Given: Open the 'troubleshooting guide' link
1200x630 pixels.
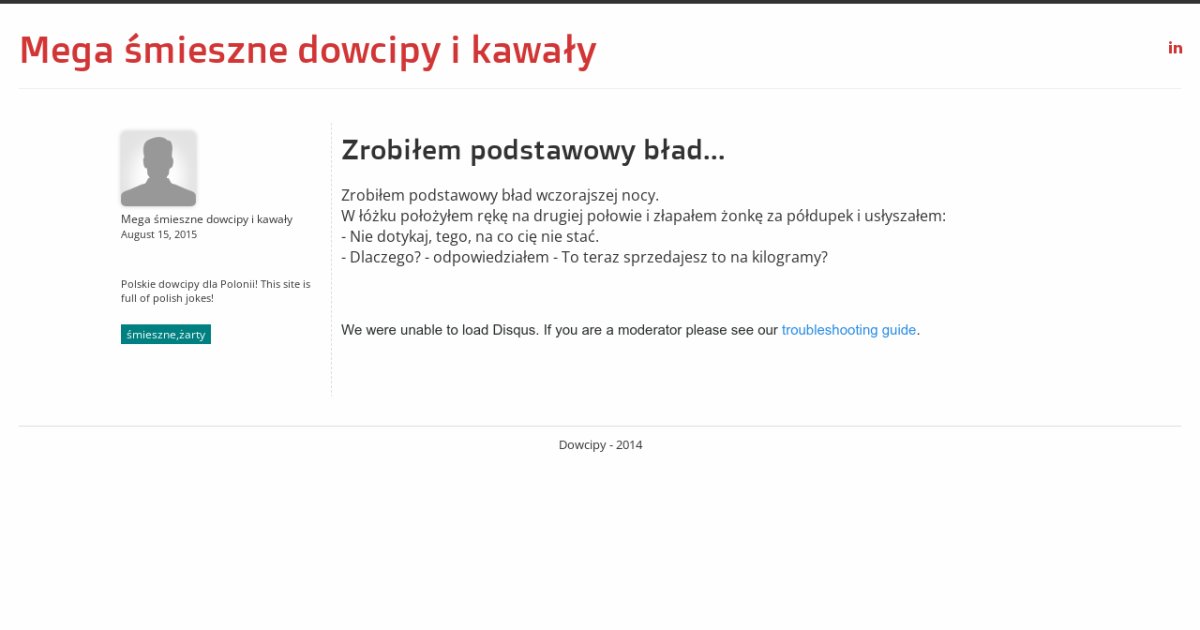Looking at the screenshot, I should (848, 330).
